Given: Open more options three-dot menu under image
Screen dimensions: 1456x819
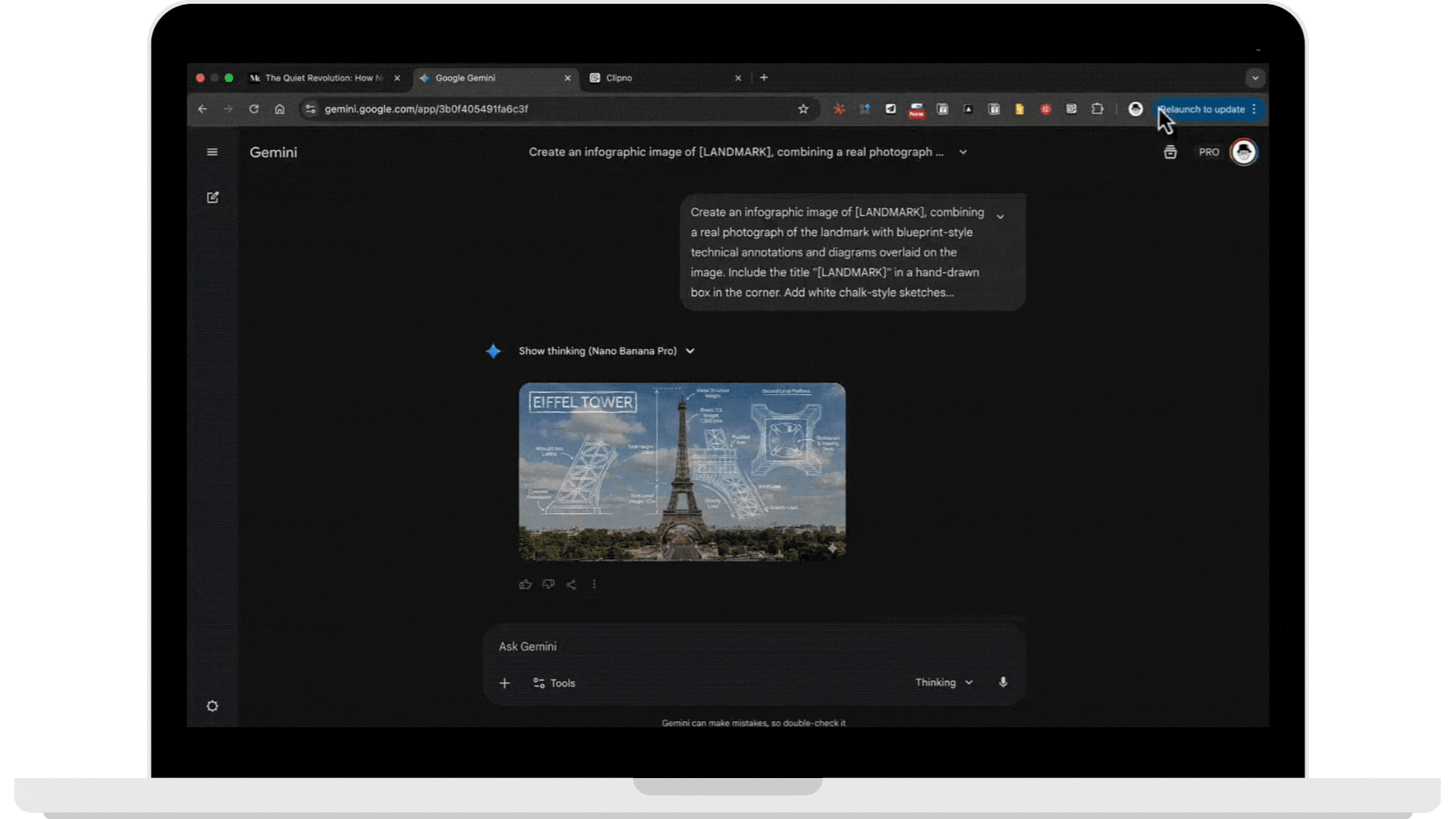Looking at the screenshot, I should click(595, 585).
